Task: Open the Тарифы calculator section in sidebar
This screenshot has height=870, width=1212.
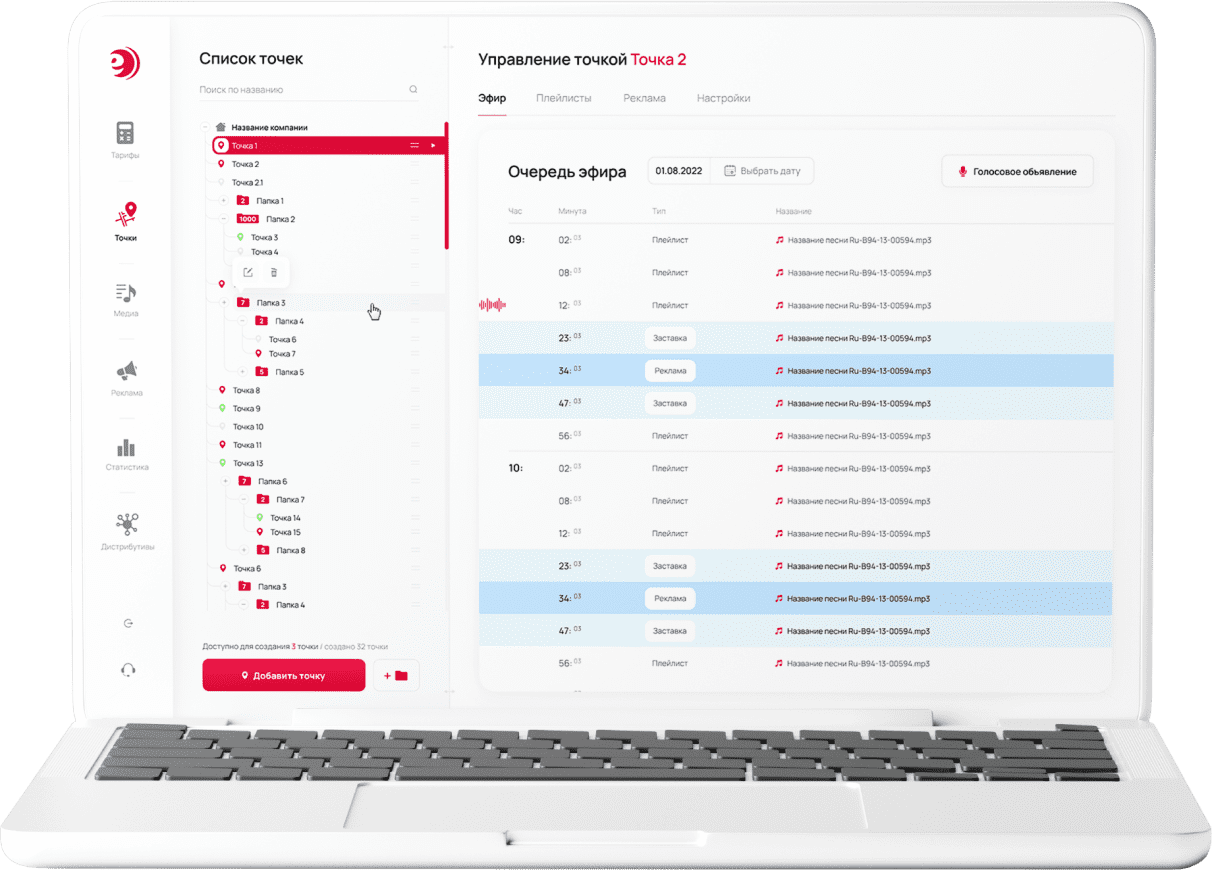Action: 125,133
